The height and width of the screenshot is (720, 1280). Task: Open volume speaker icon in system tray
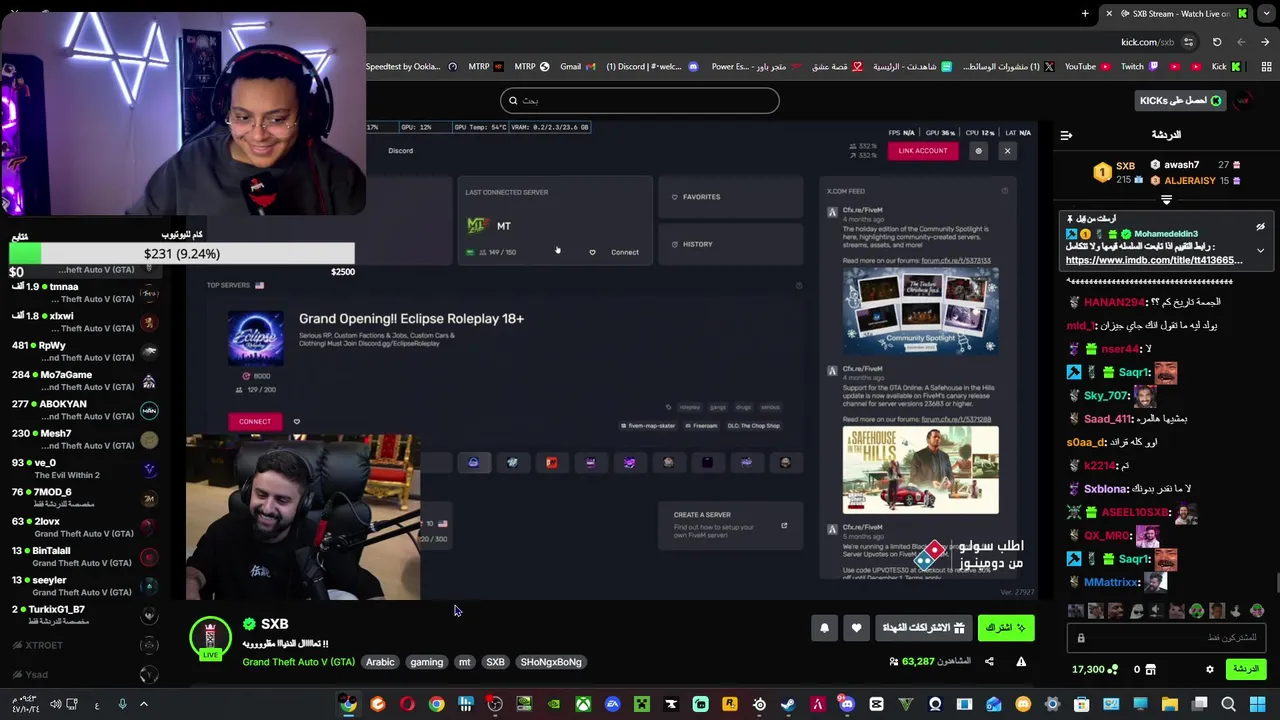click(x=56, y=704)
